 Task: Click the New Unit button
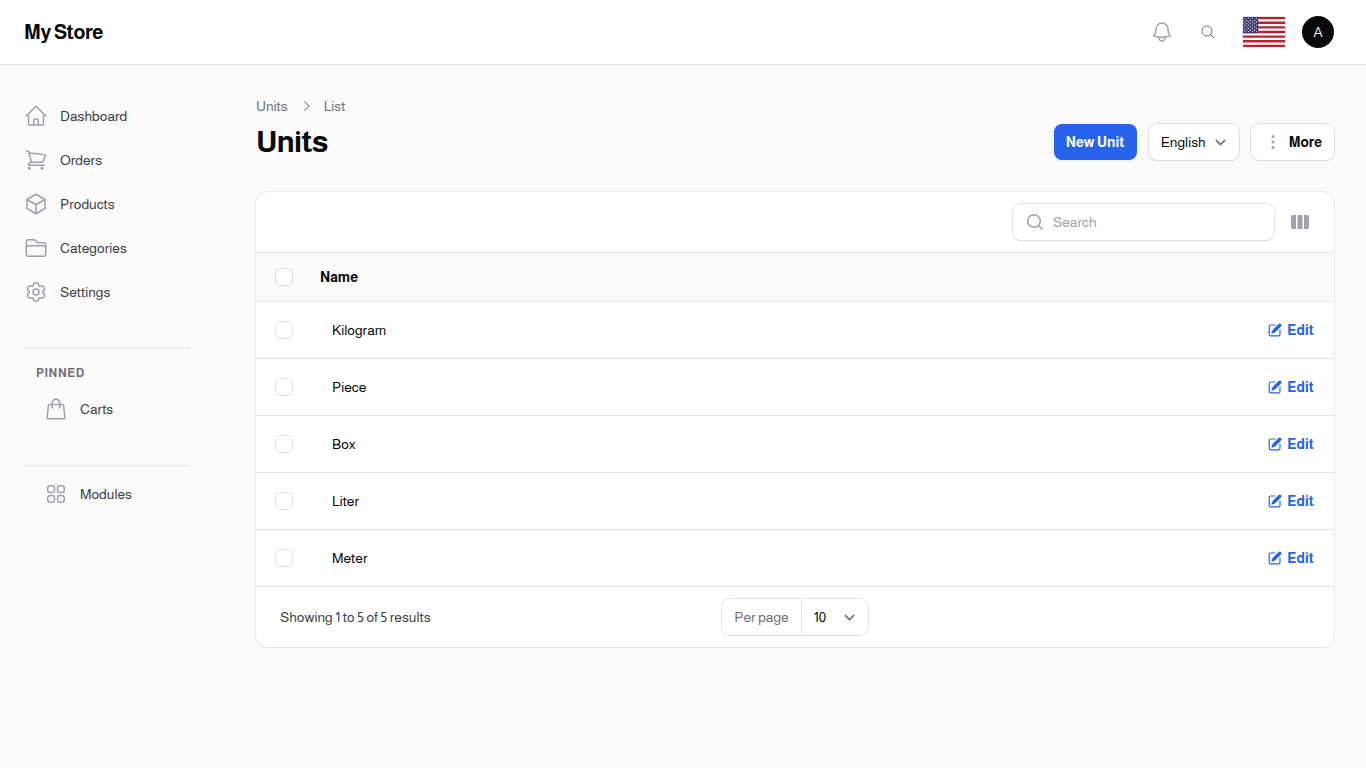(1095, 142)
